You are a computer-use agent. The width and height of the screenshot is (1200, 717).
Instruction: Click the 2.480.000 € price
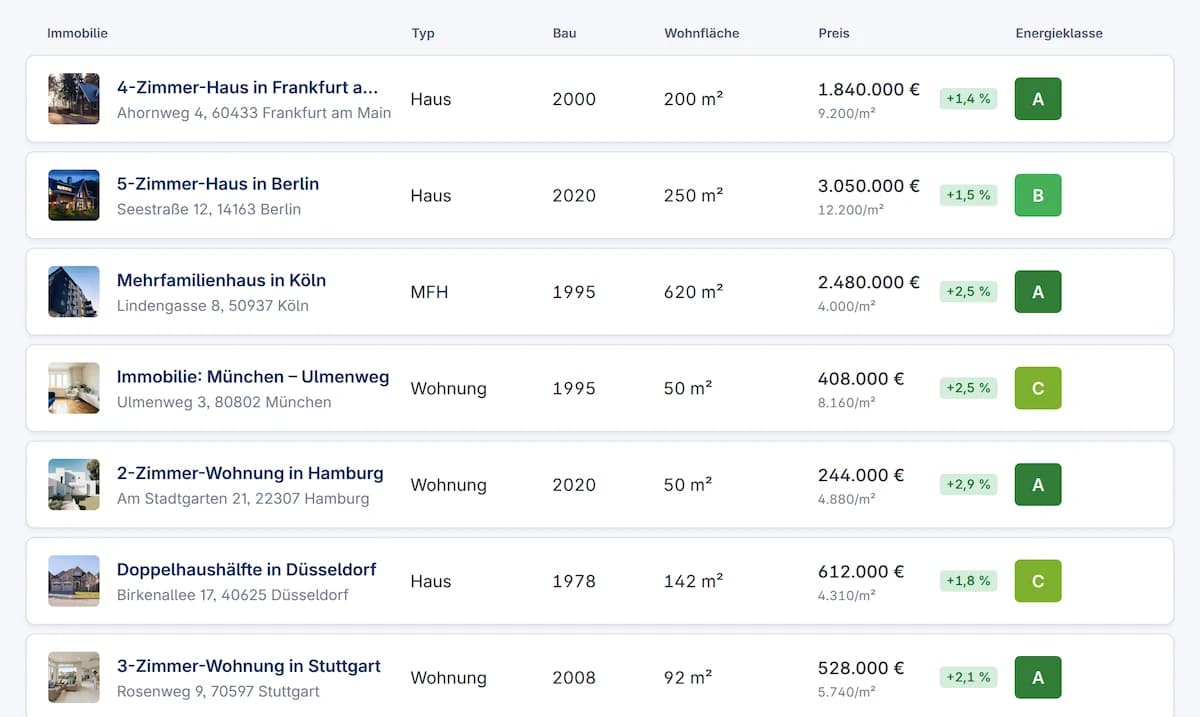pos(869,282)
